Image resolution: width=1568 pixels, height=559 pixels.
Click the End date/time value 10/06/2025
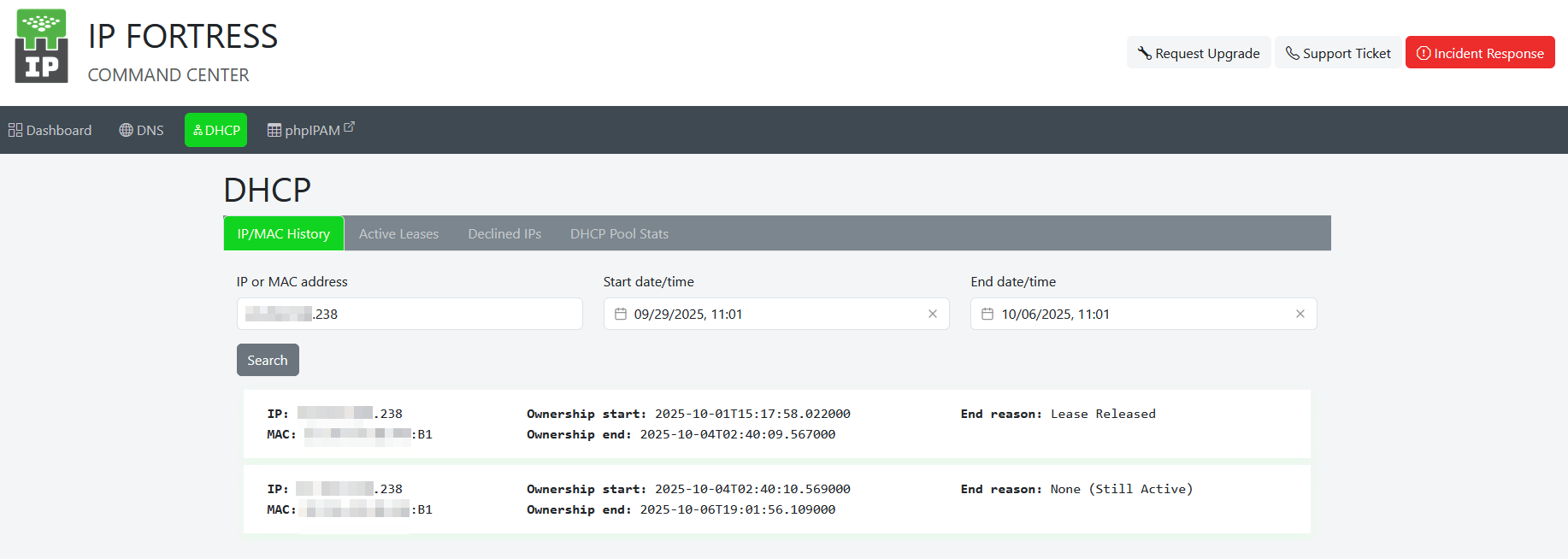click(1056, 314)
